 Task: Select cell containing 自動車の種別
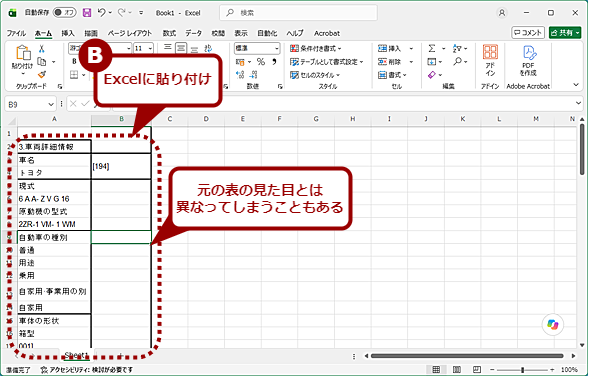(54, 237)
